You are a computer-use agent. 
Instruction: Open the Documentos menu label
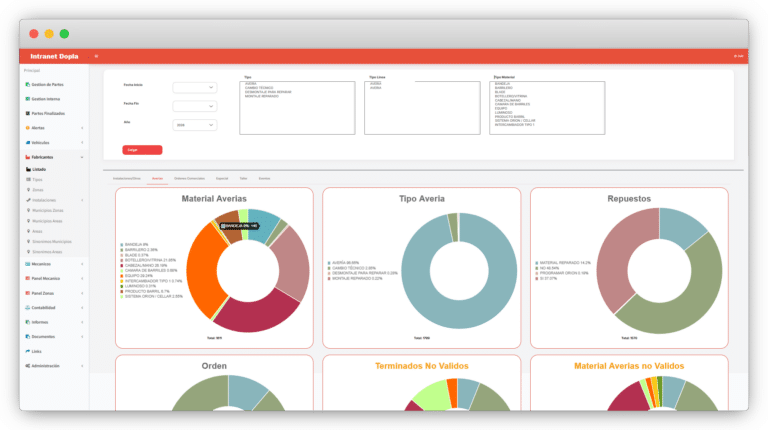43,336
